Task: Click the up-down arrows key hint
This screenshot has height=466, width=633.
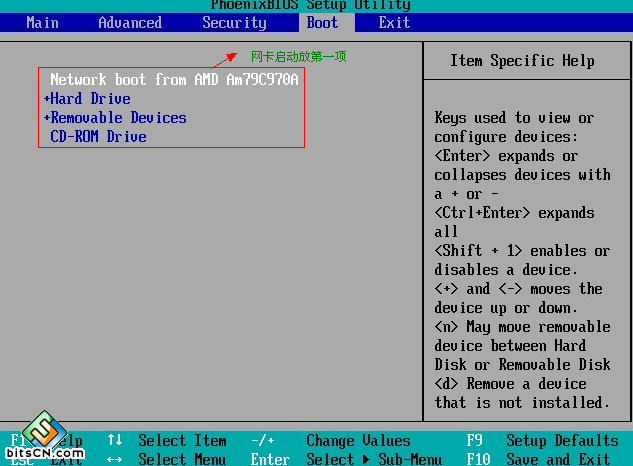Action: [115, 440]
